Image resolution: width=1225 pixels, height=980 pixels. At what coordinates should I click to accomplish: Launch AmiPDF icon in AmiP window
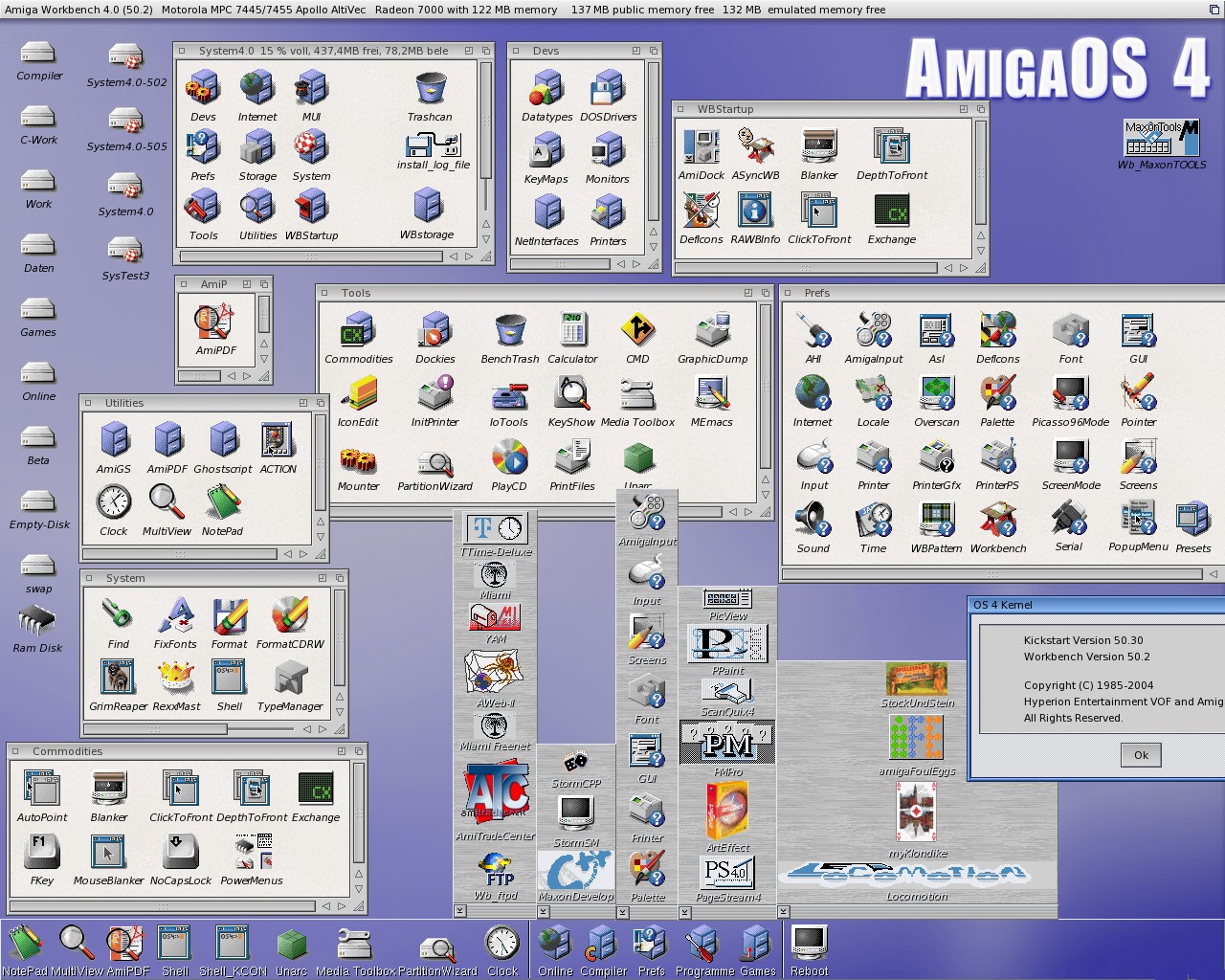coord(214,323)
